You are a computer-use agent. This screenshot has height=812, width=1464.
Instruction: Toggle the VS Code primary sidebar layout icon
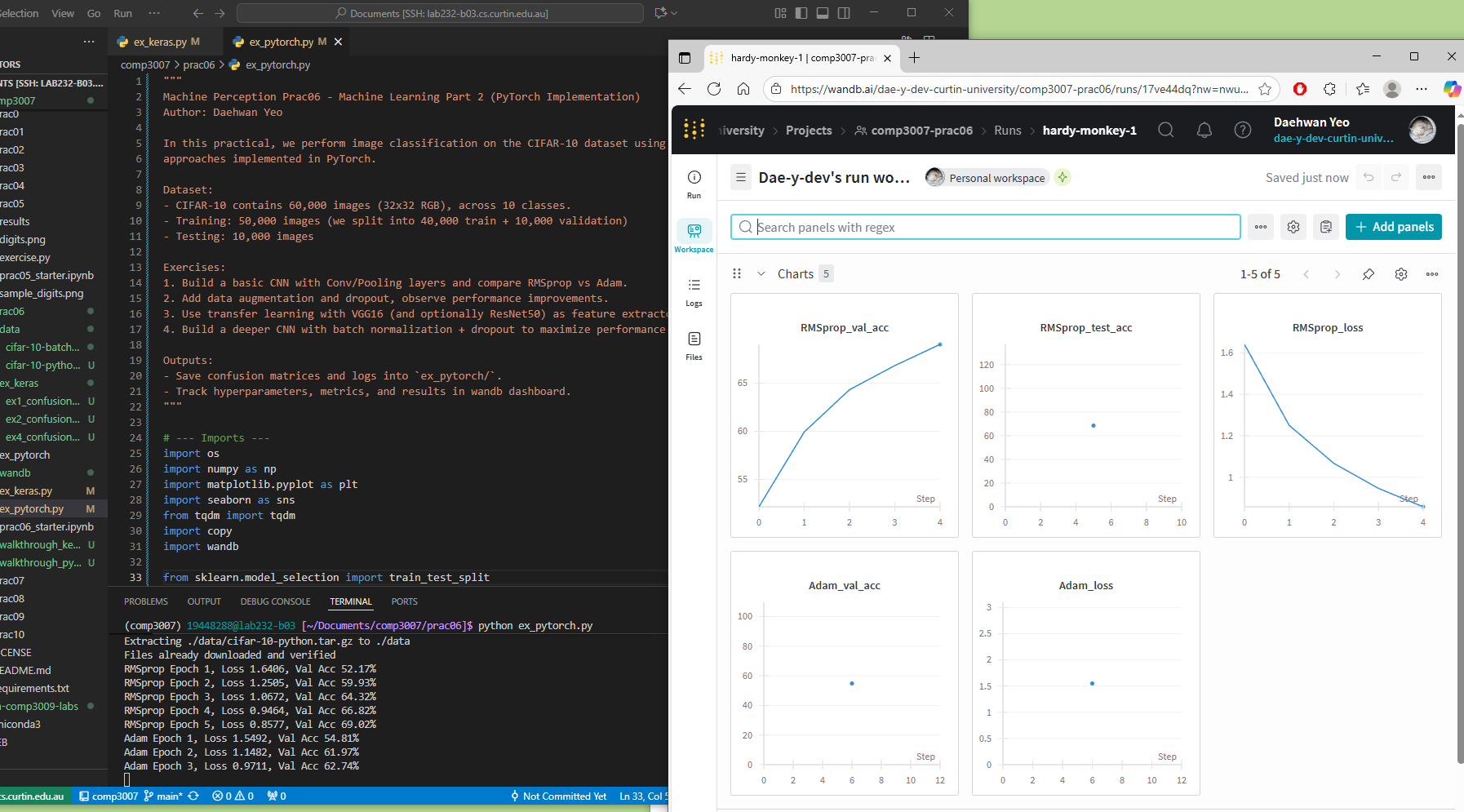click(801, 13)
